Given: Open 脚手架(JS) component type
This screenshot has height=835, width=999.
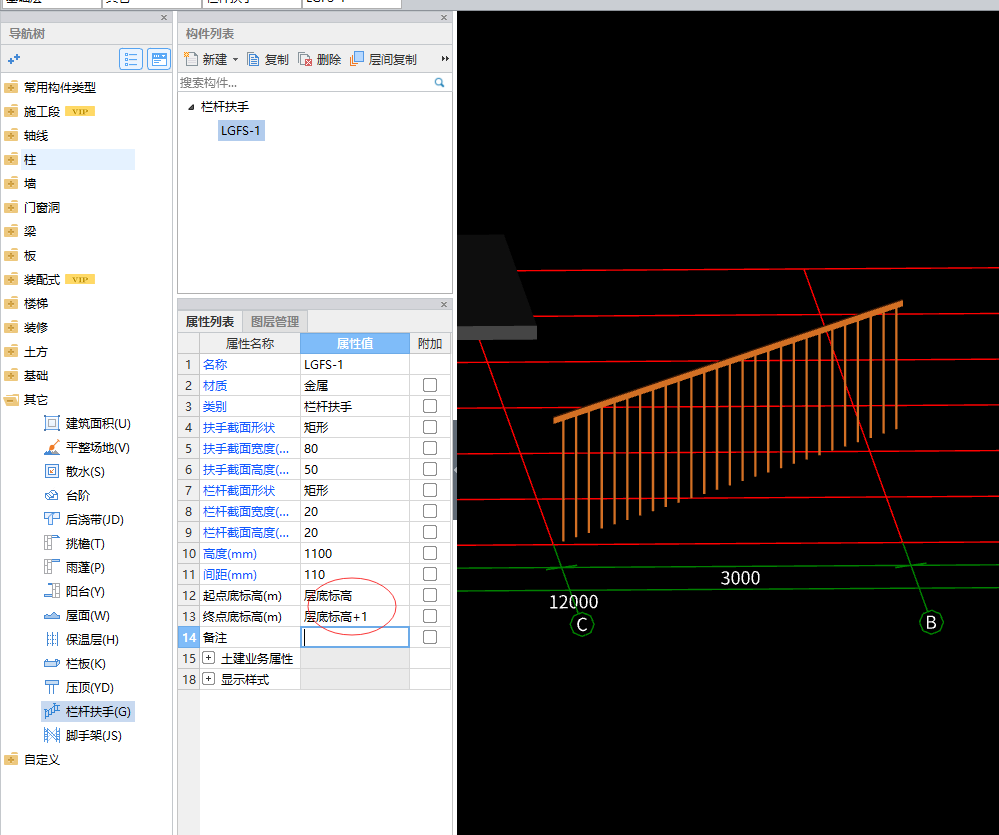Looking at the screenshot, I should (83, 736).
